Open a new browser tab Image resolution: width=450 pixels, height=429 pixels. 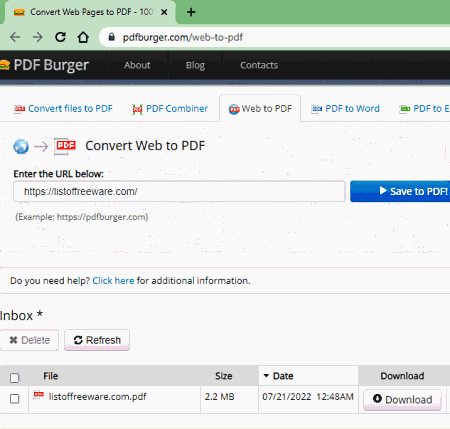tap(191, 12)
